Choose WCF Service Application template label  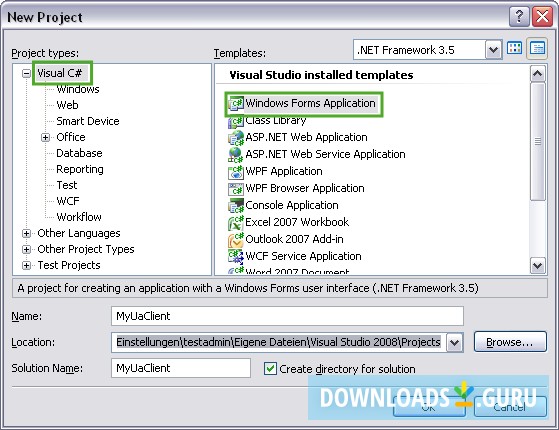303,256
